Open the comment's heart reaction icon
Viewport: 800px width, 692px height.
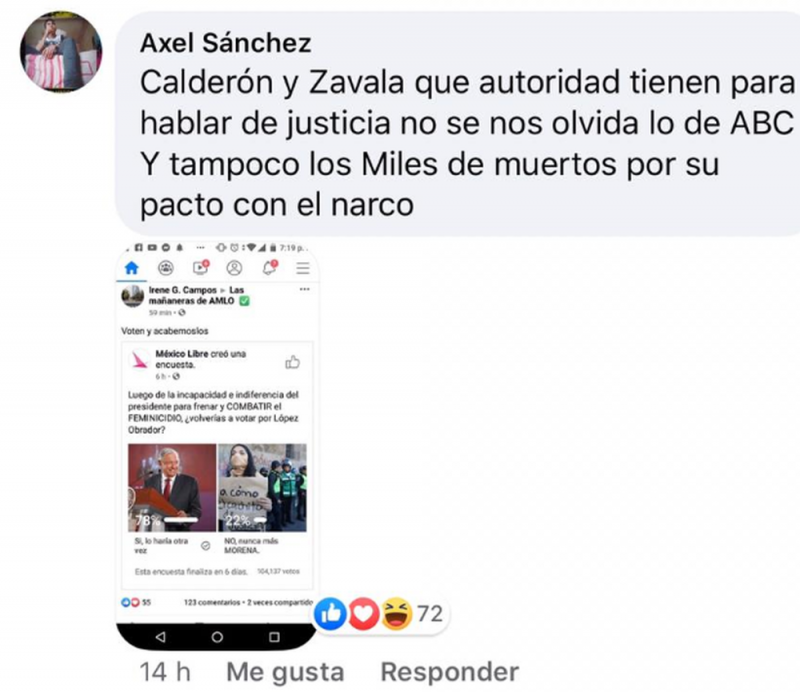coord(363,613)
